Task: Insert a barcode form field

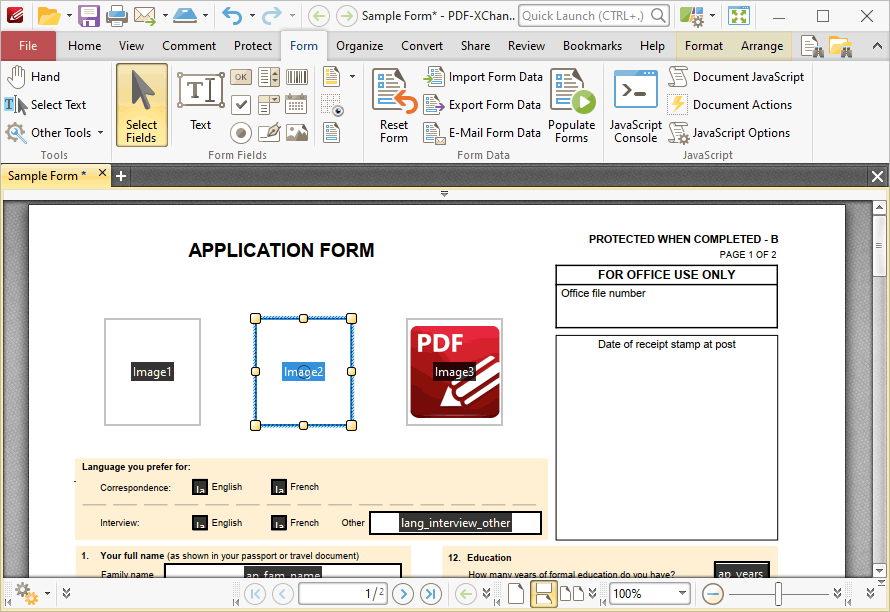Action: tap(296, 77)
